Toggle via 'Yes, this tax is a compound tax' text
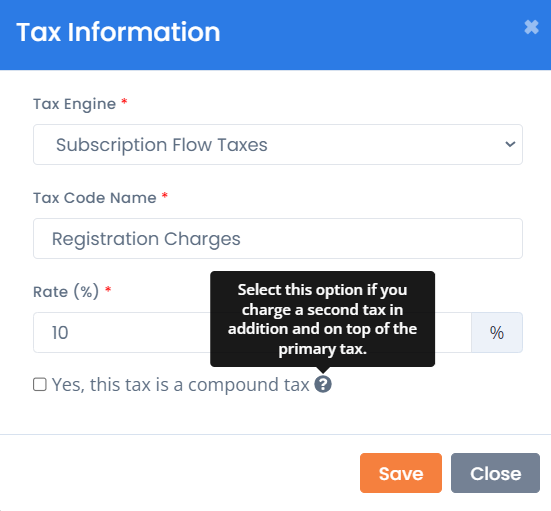The image size is (551, 511). click(180, 384)
